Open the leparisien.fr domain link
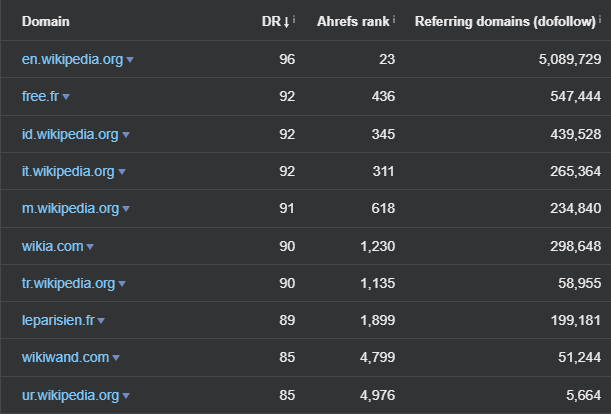Viewport: 611px width, 414px height. coord(58,320)
